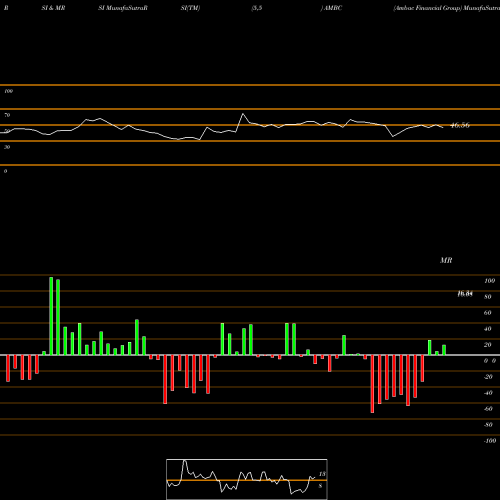Click the RSI value label 46.56

[x=460, y=125]
